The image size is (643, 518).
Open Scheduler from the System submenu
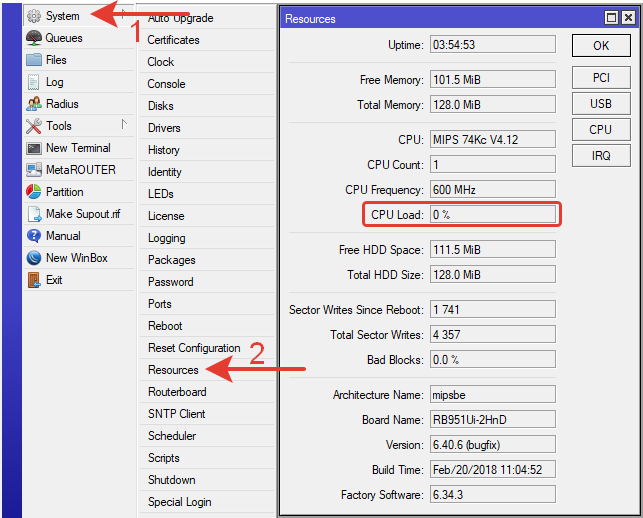click(x=207, y=436)
